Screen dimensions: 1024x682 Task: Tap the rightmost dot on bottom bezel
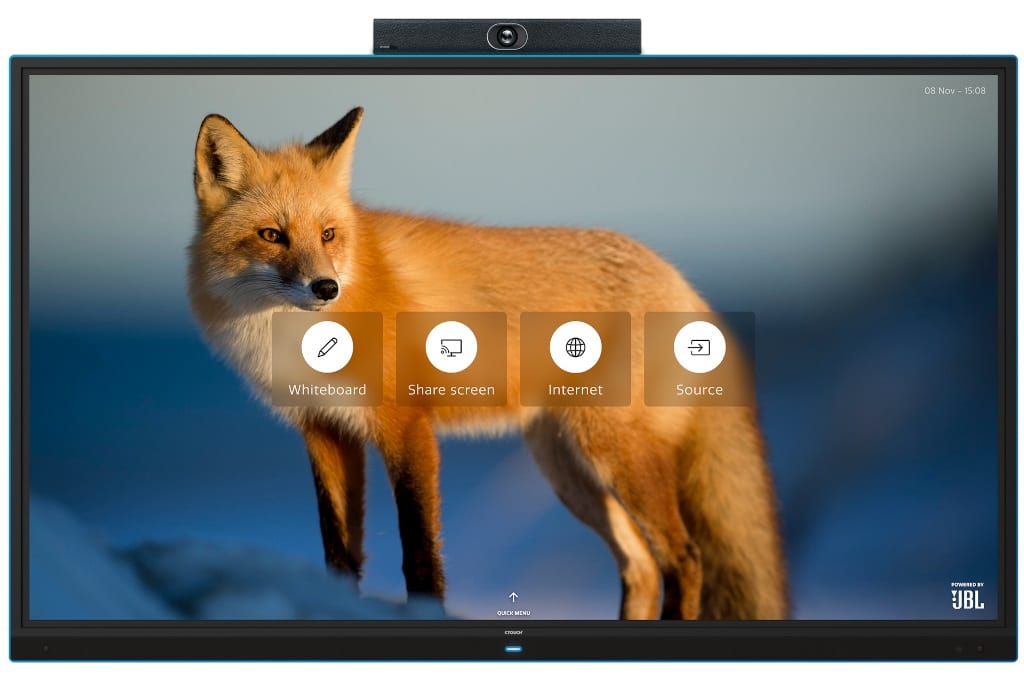pyautogui.click(x=979, y=648)
